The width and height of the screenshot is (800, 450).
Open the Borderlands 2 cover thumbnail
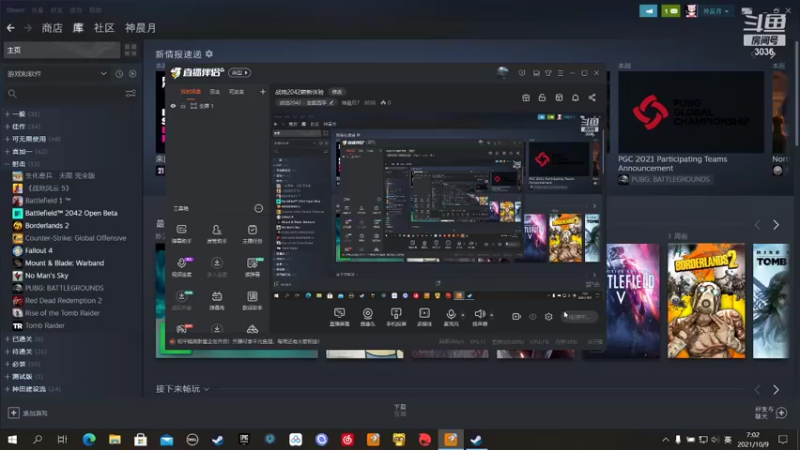706,301
